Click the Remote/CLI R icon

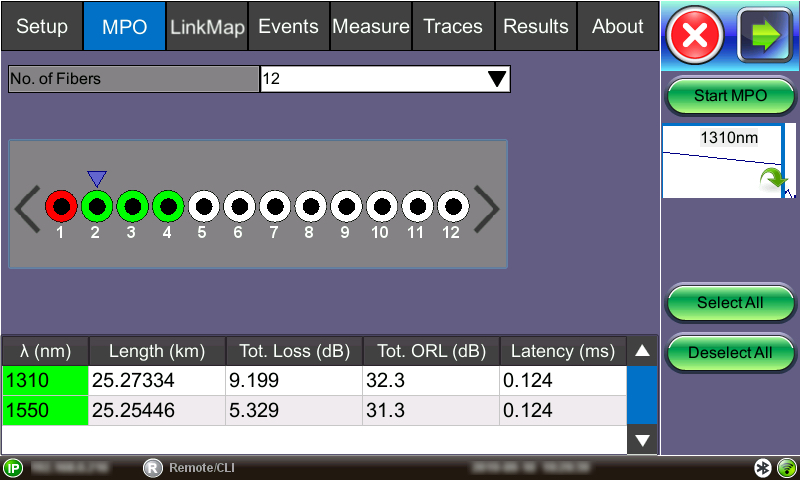152,467
